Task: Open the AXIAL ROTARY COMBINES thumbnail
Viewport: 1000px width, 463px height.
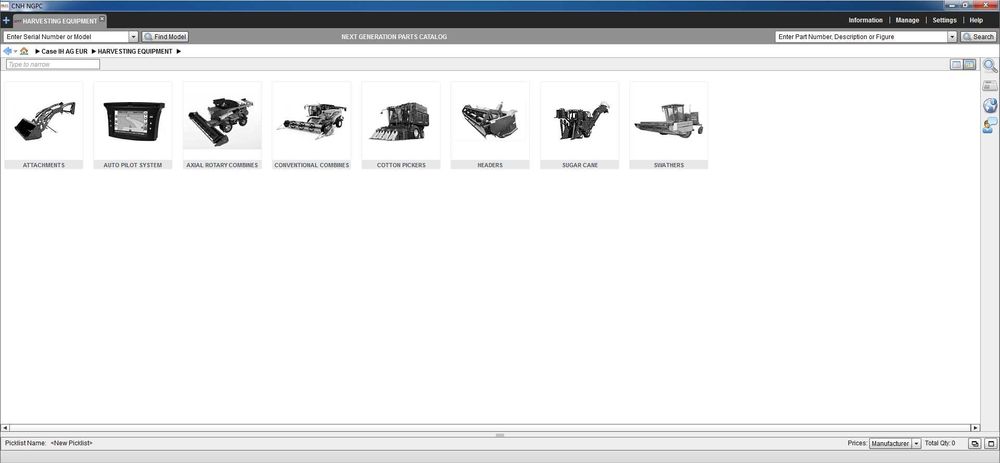Action: (223, 121)
